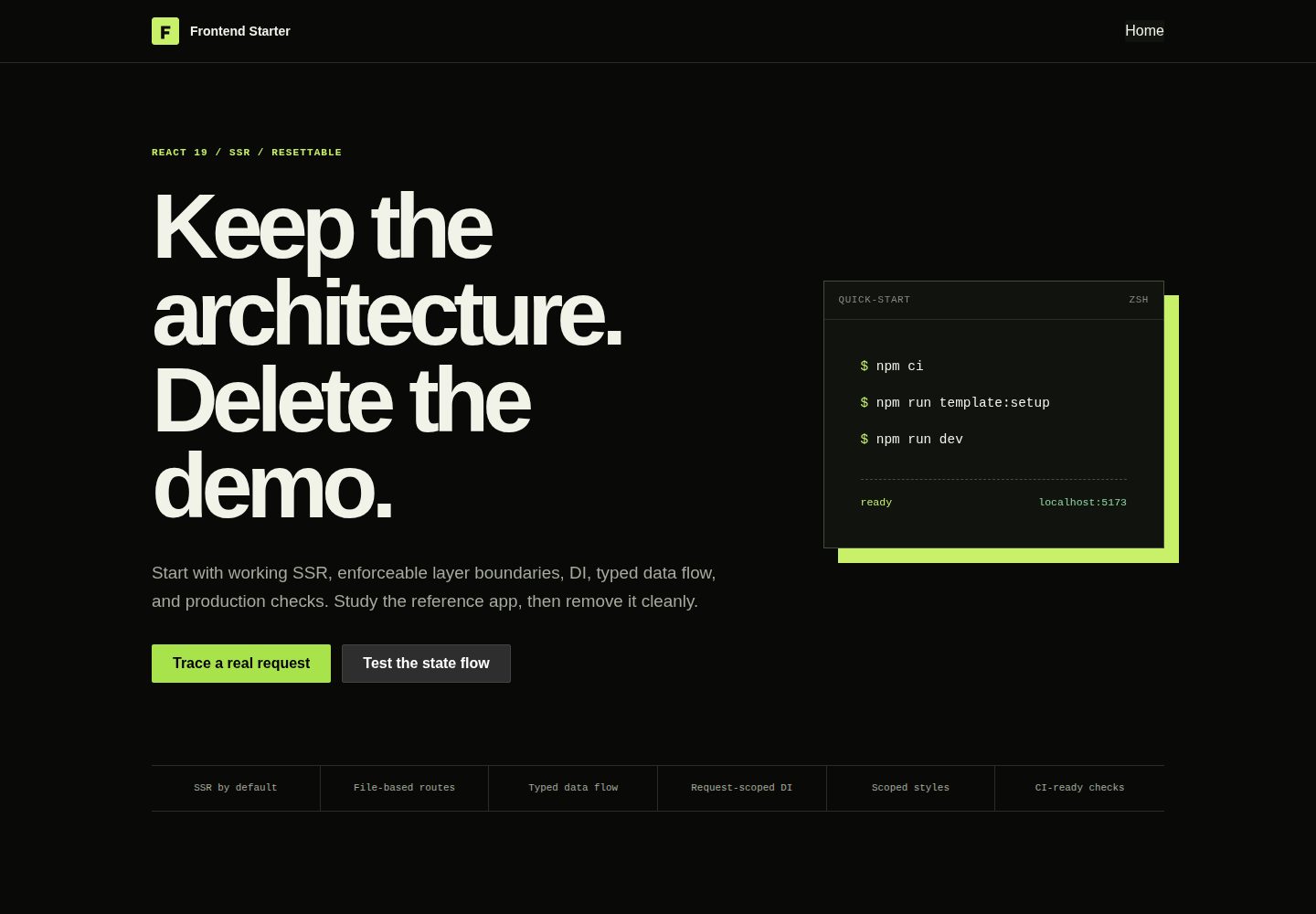The image size is (1316, 914).
Task: Click the Trace a real request button
Action: (241, 664)
